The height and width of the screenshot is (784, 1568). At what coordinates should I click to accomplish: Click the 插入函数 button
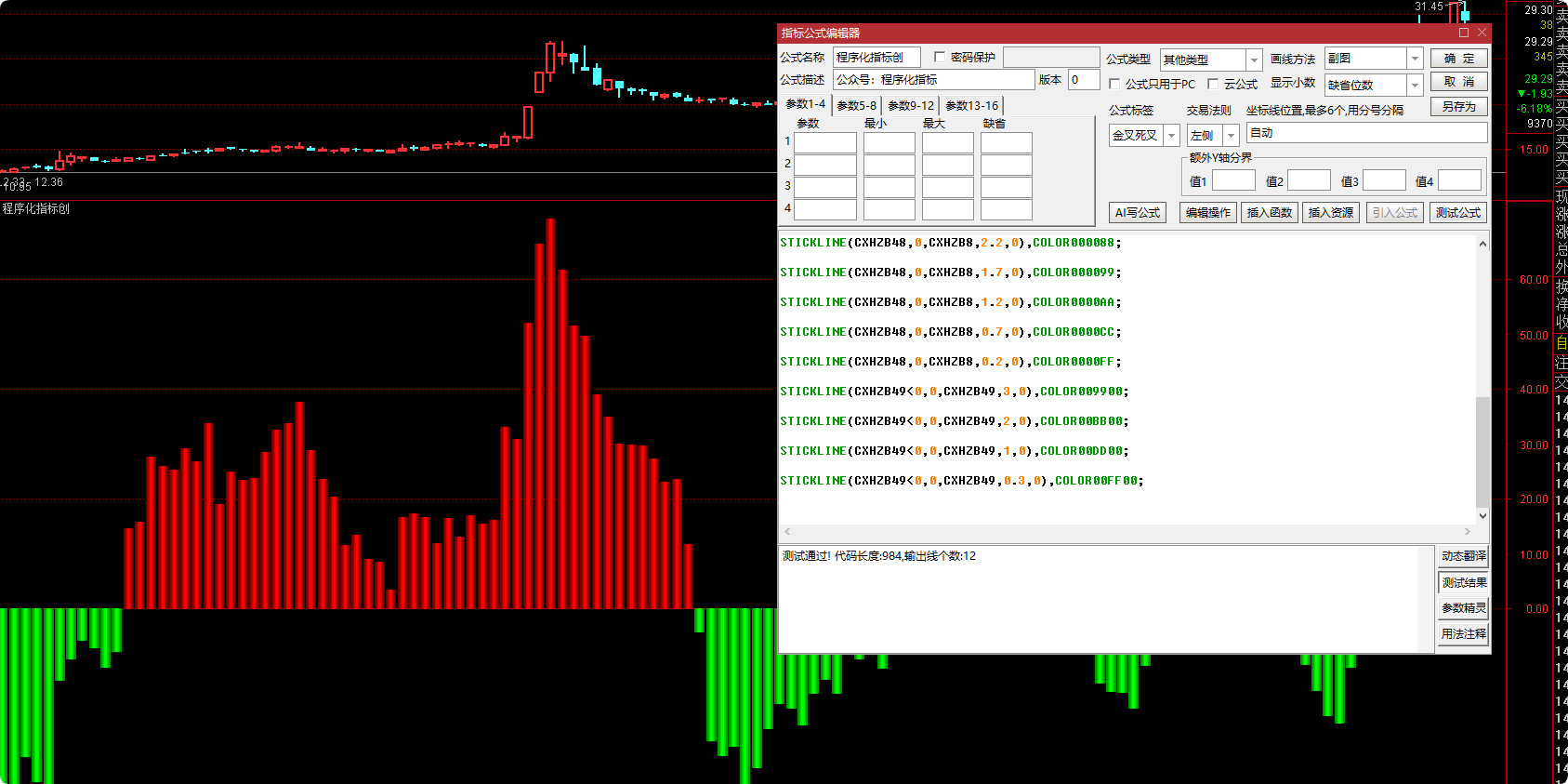point(1269,213)
